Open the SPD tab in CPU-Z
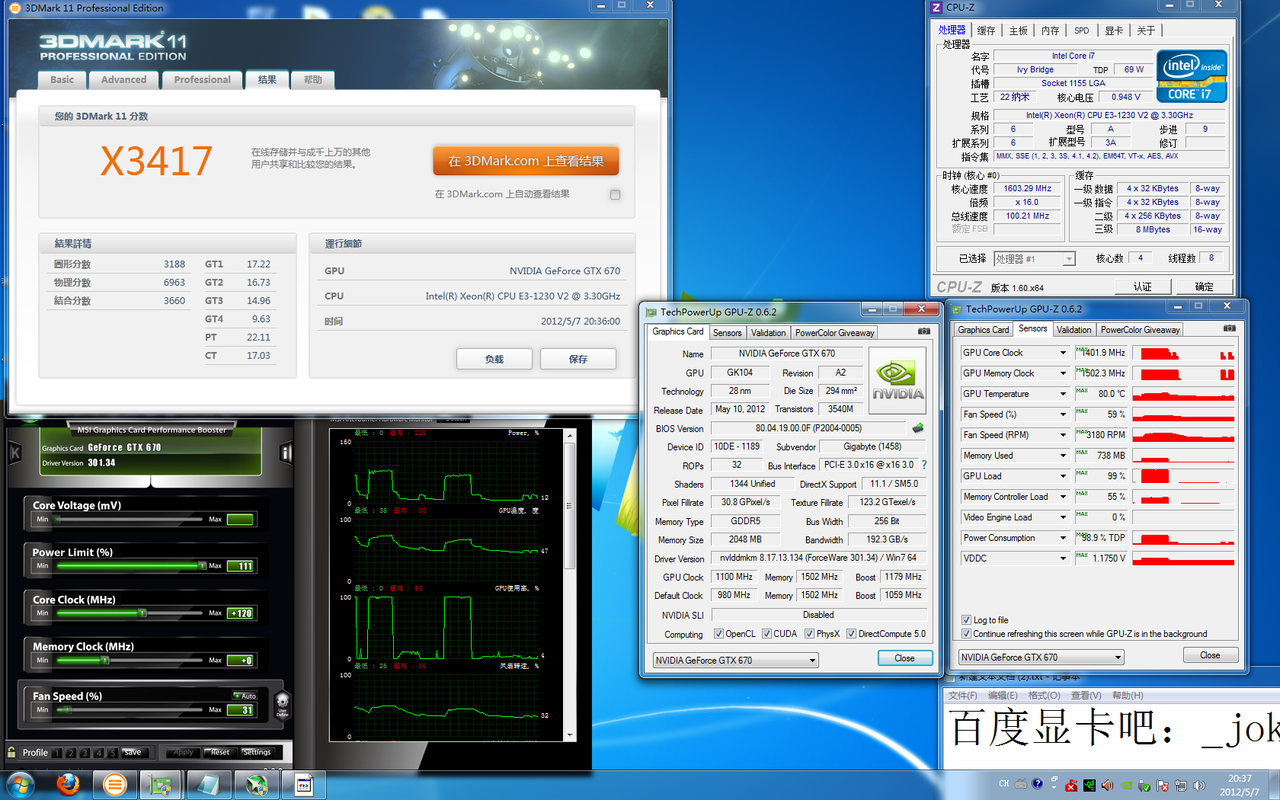Image resolution: width=1280 pixels, height=800 pixels. point(1082,31)
